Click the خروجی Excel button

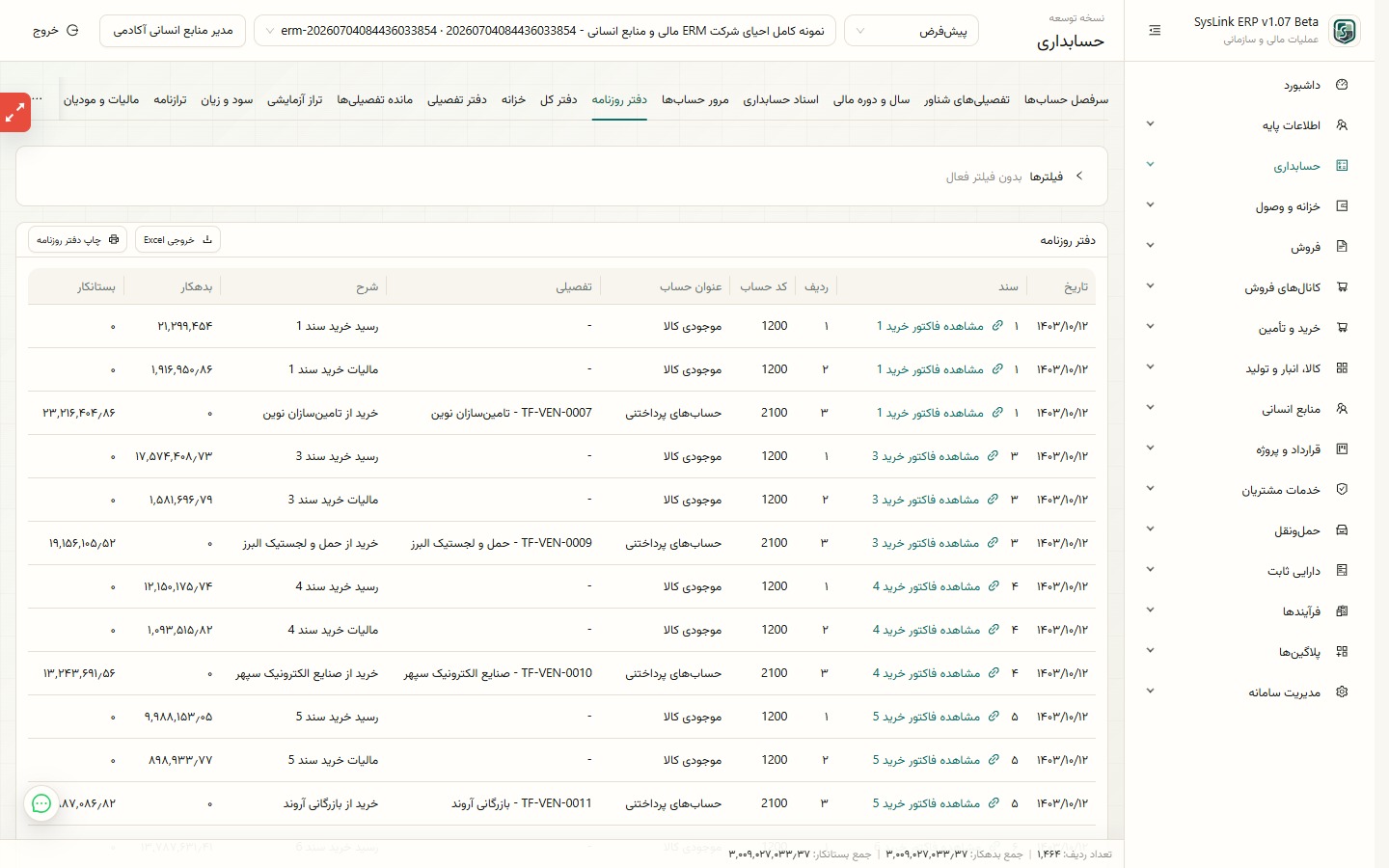(x=178, y=239)
